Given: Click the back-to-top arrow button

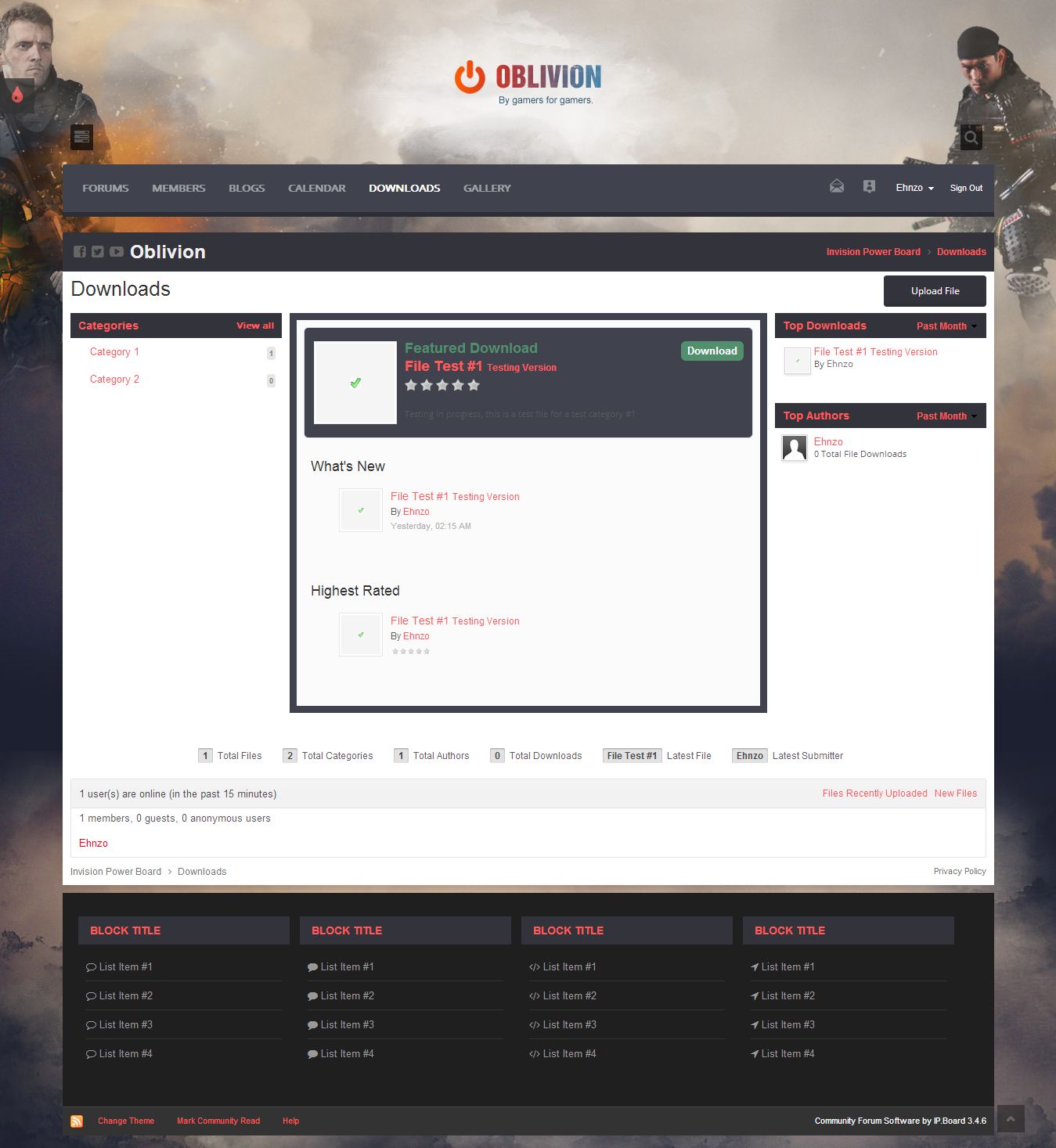Looking at the screenshot, I should 1010,1119.
